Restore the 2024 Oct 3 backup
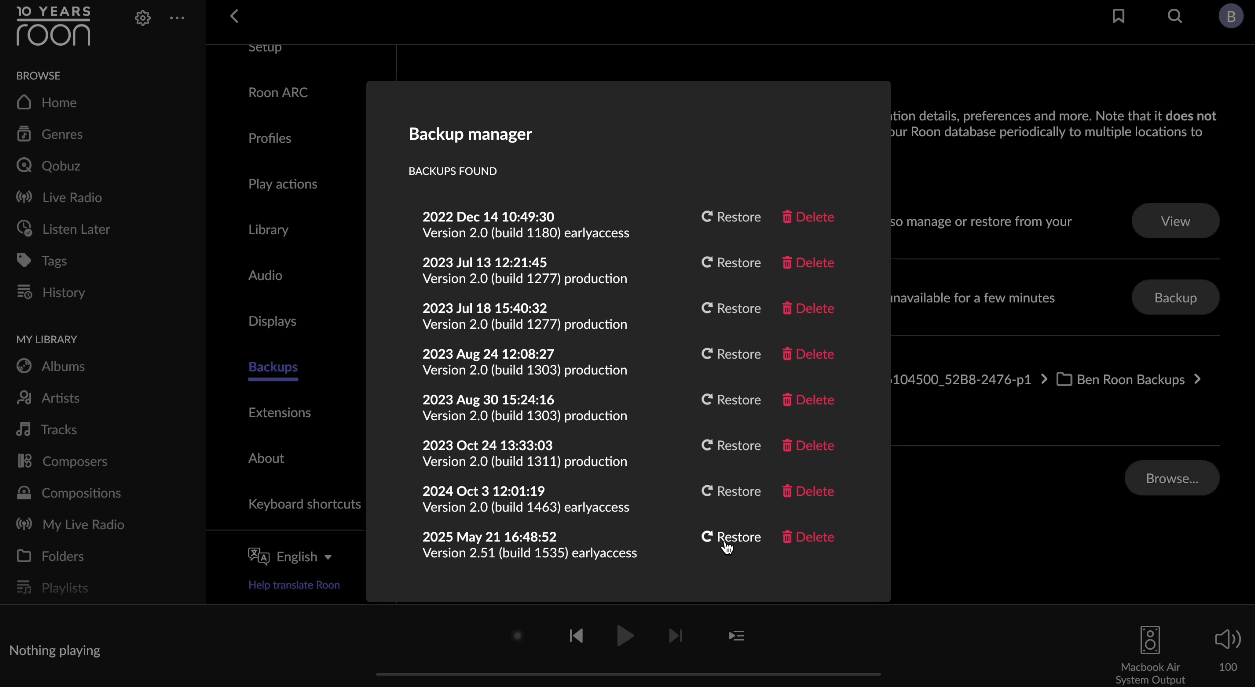 tap(731, 491)
